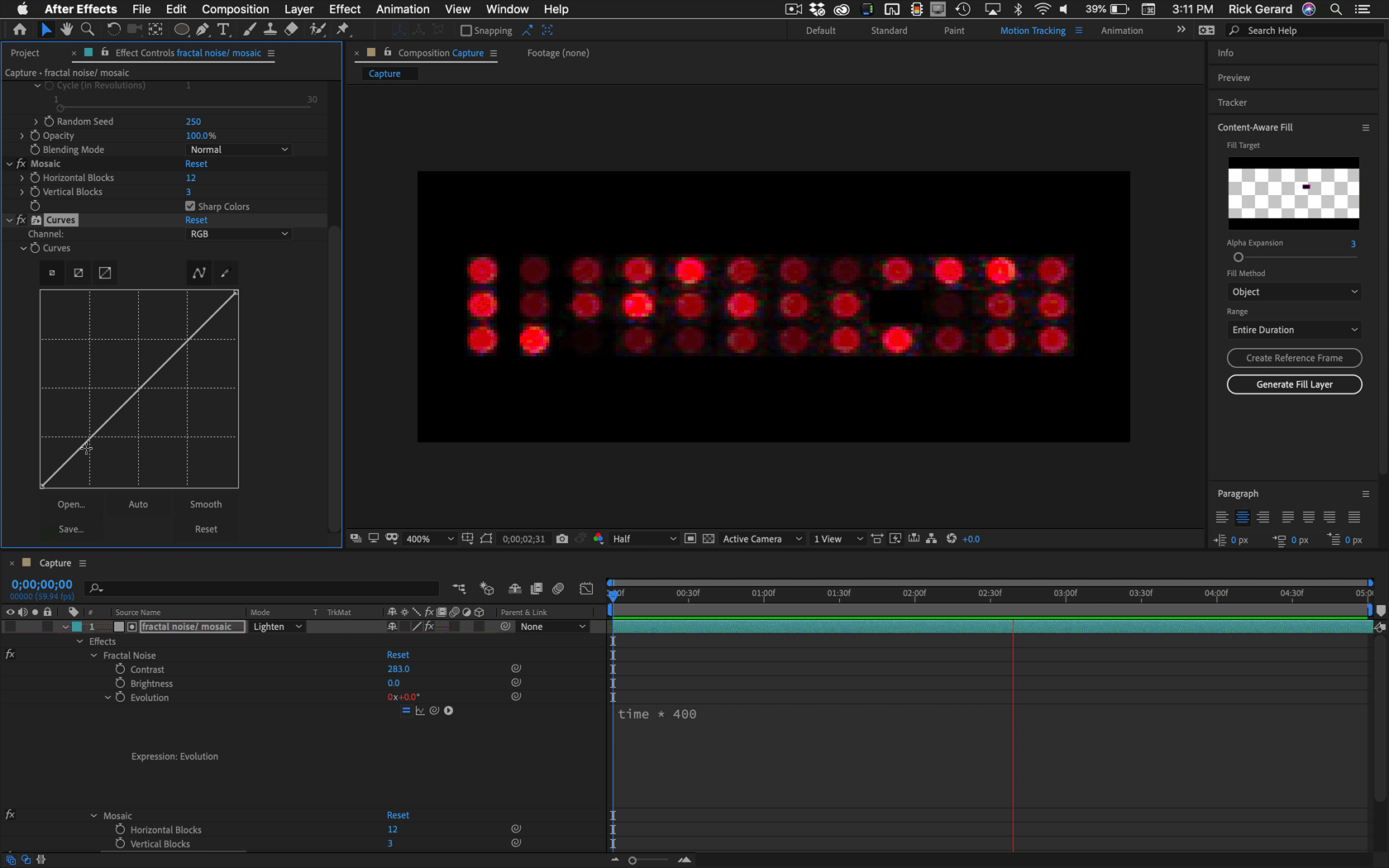The height and width of the screenshot is (868, 1389).
Task: Adjust the timeline zoom slider
Action: point(632,861)
